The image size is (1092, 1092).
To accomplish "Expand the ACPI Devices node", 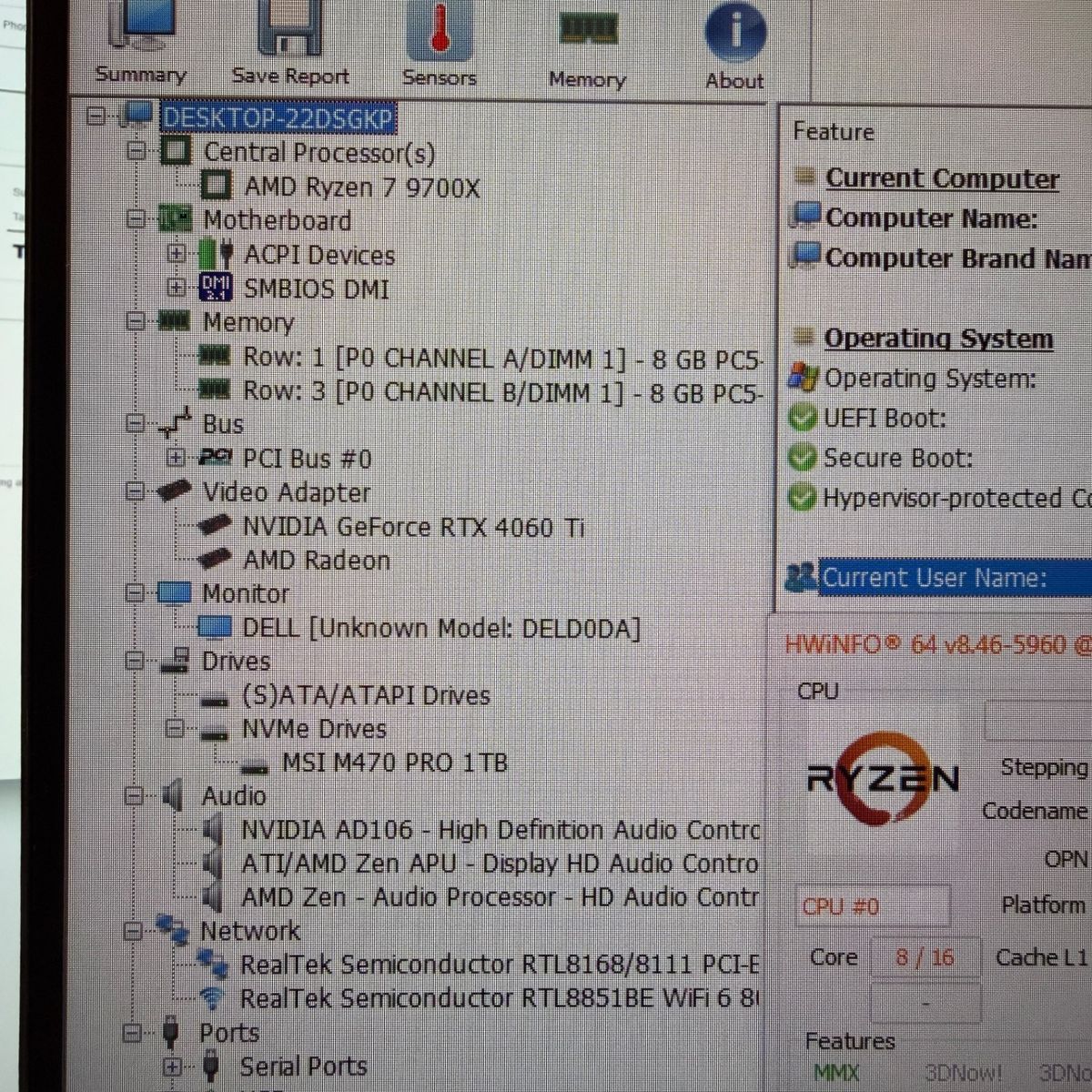I will point(177,254).
